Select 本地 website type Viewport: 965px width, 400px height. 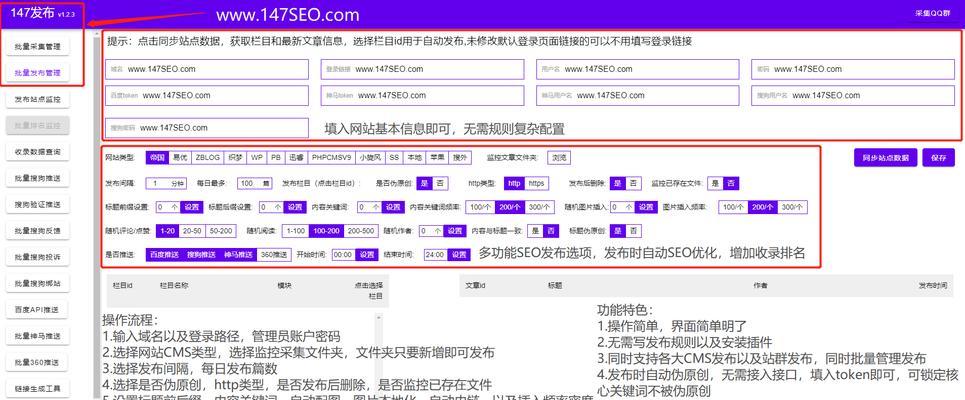pos(415,158)
